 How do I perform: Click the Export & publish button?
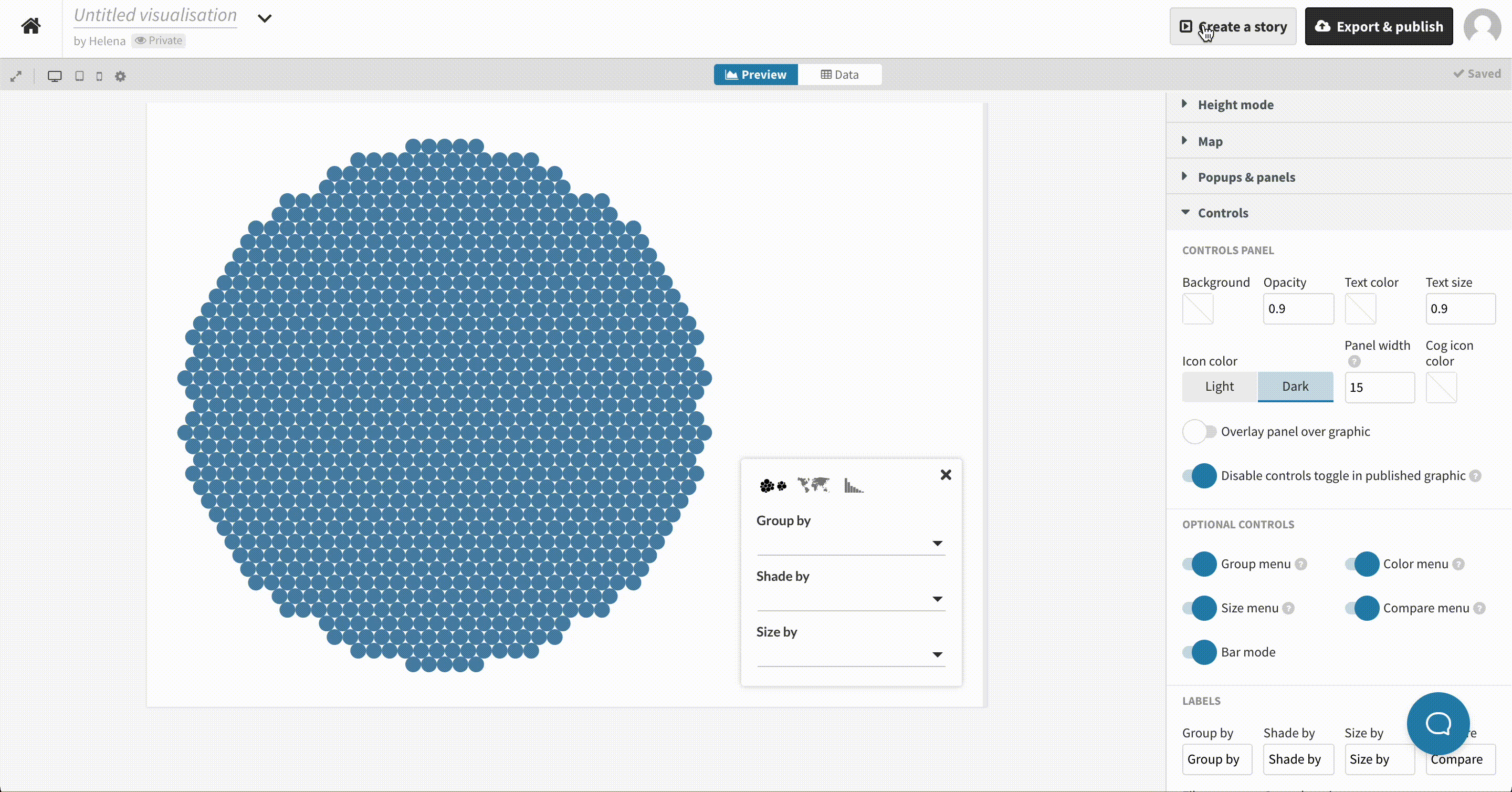[1378, 26]
